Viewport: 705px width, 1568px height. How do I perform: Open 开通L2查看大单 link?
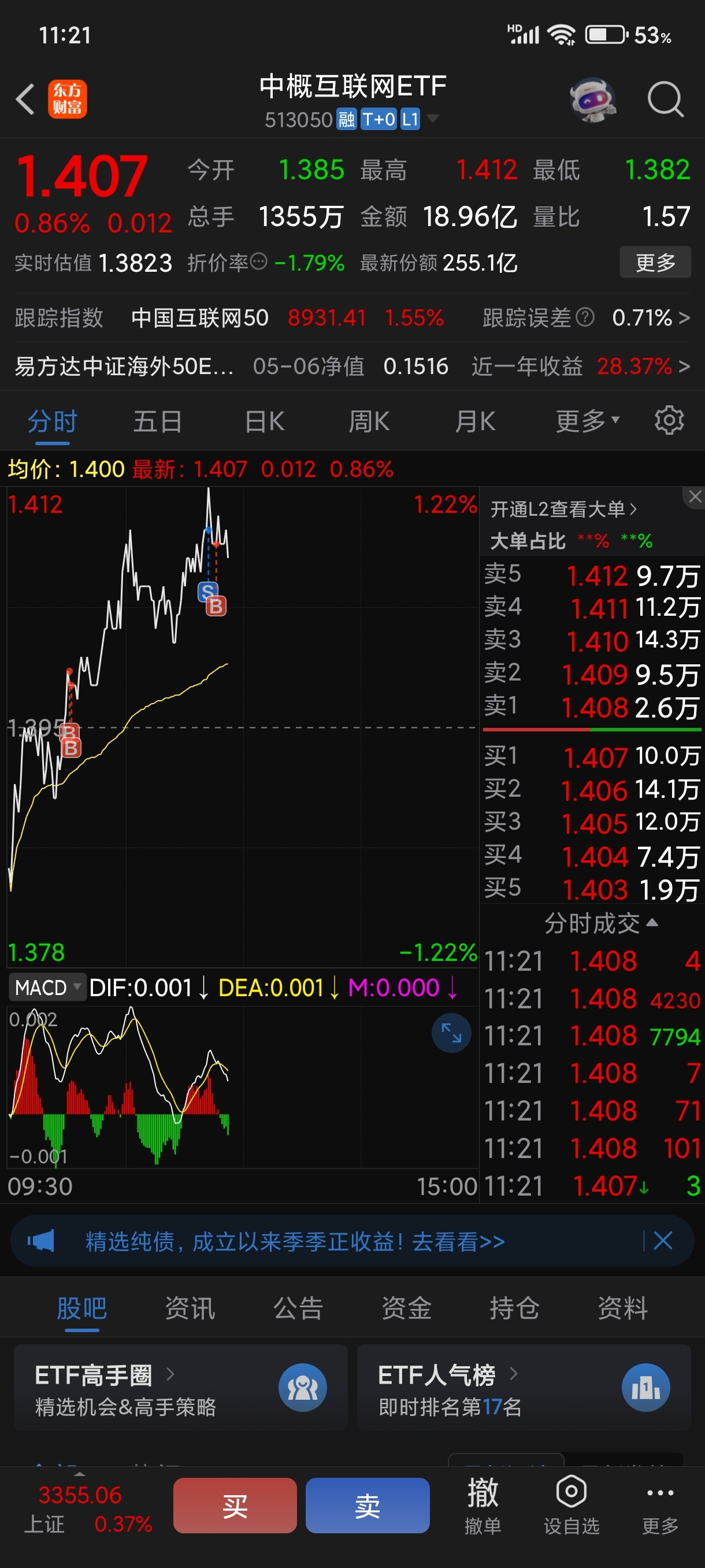563,509
